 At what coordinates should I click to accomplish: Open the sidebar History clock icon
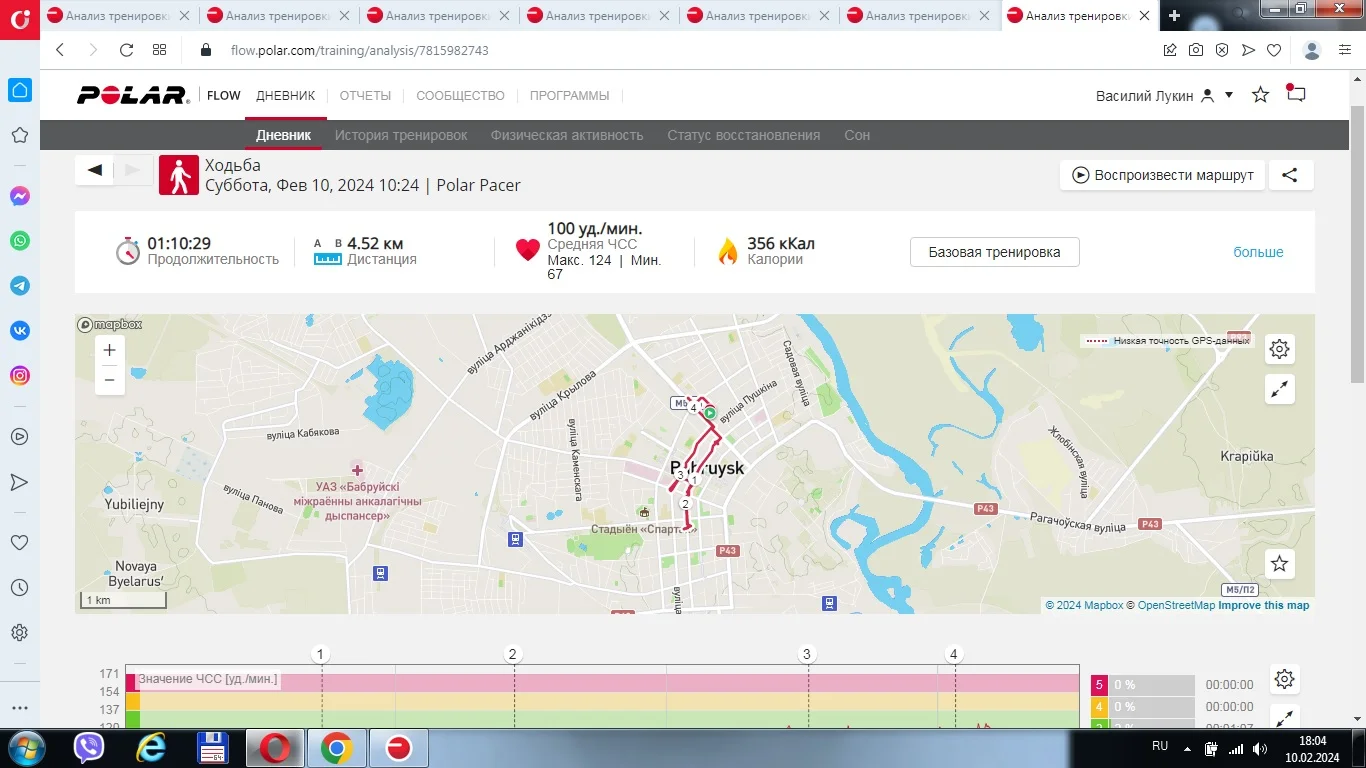click(20, 588)
